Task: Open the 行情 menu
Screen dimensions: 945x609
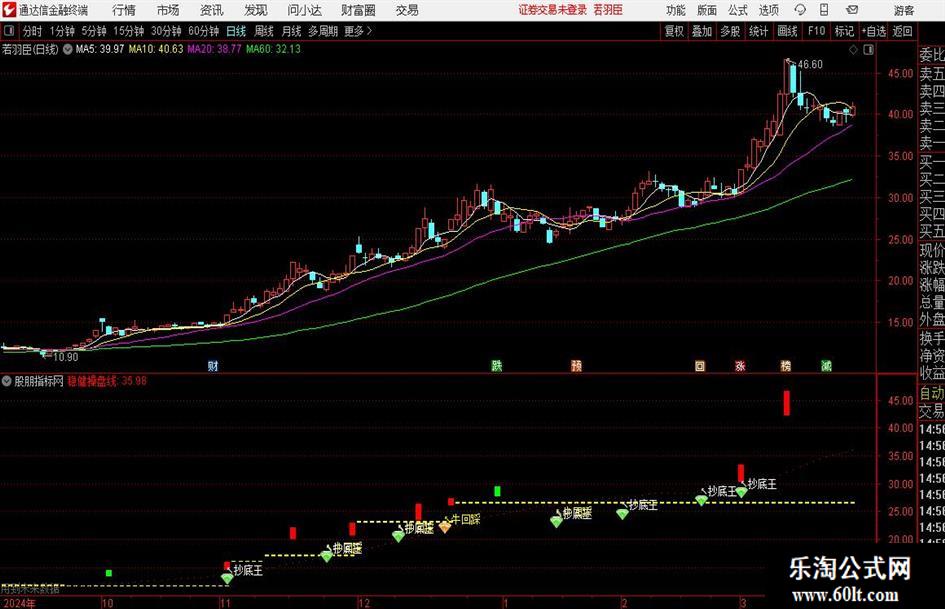Action: 124,10
